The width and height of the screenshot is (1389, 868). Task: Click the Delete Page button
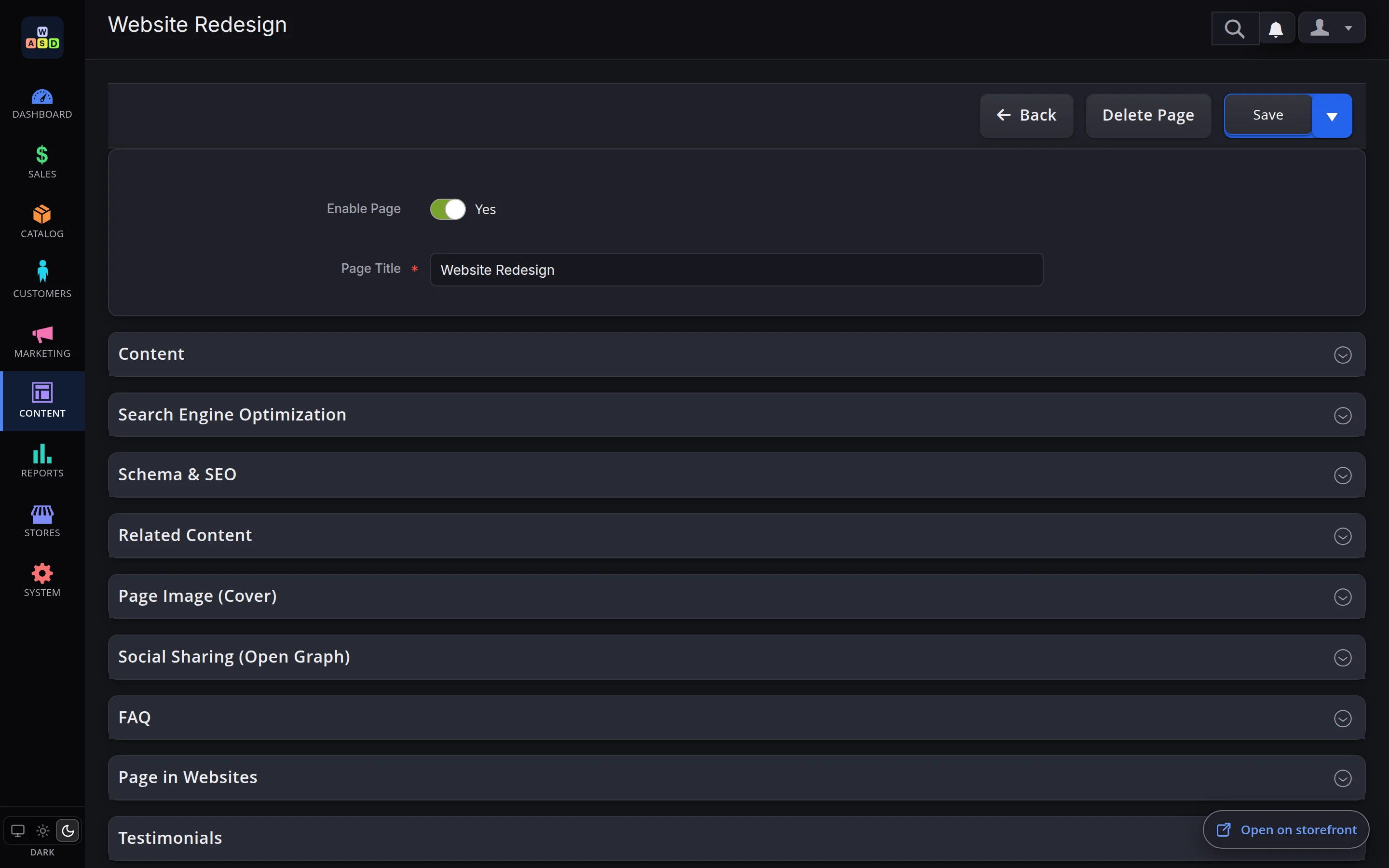pyautogui.click(x=1148, y=115)
